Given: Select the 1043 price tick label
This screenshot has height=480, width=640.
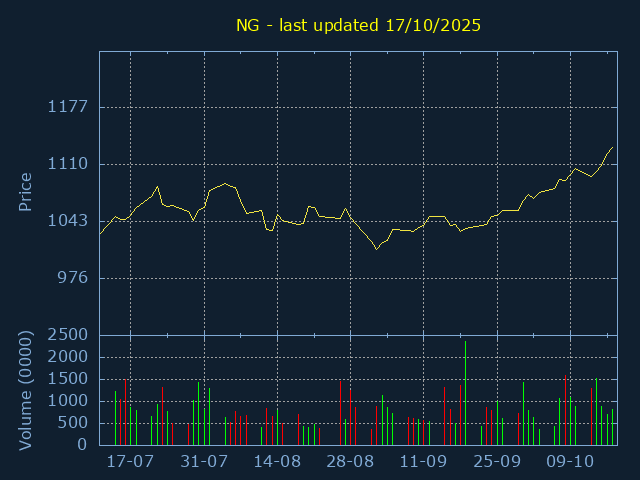Looking at the screenshot, I should point(68,221).
